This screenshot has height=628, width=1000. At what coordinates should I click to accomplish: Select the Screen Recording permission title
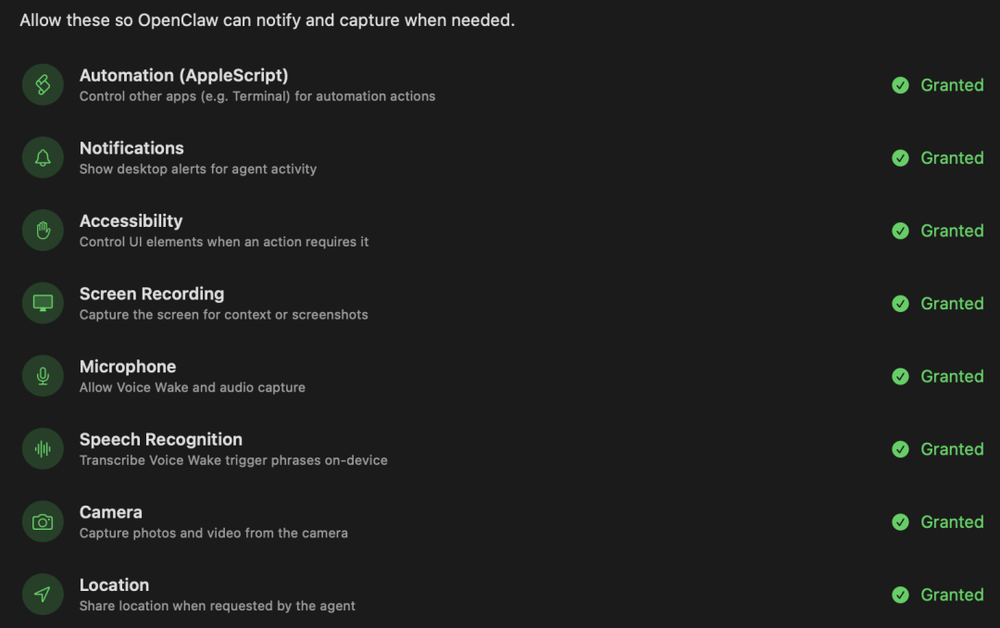point(151,294)
